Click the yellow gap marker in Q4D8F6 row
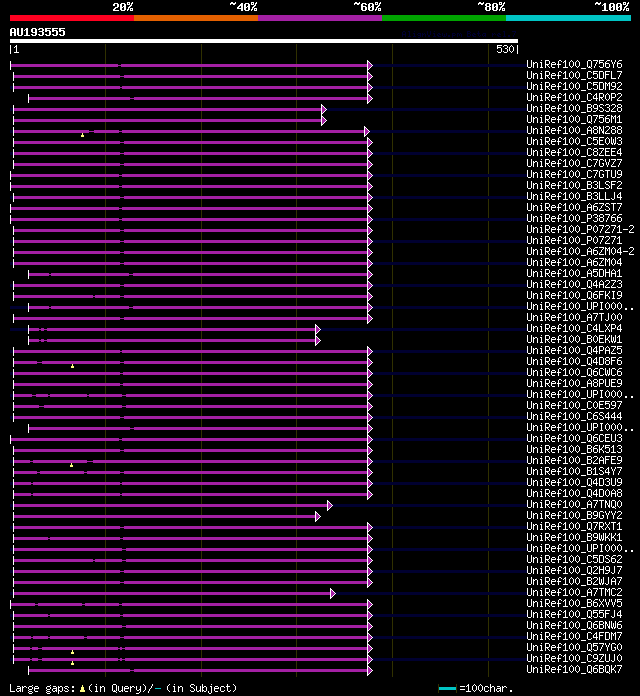640x696 pixels. (x=72, y=366)
